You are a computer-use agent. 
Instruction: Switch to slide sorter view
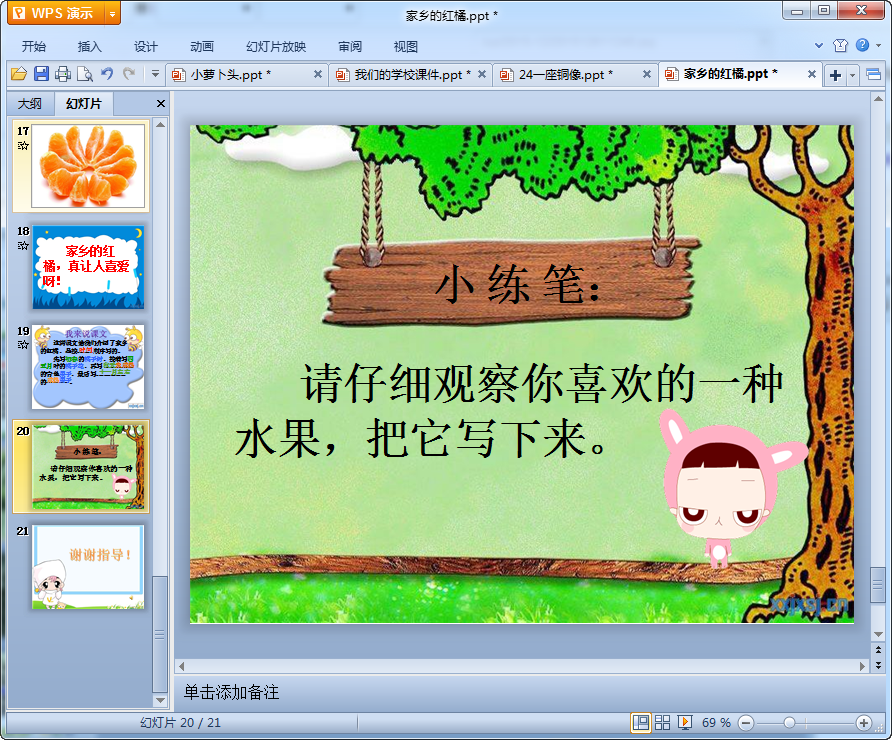point(663,722)
